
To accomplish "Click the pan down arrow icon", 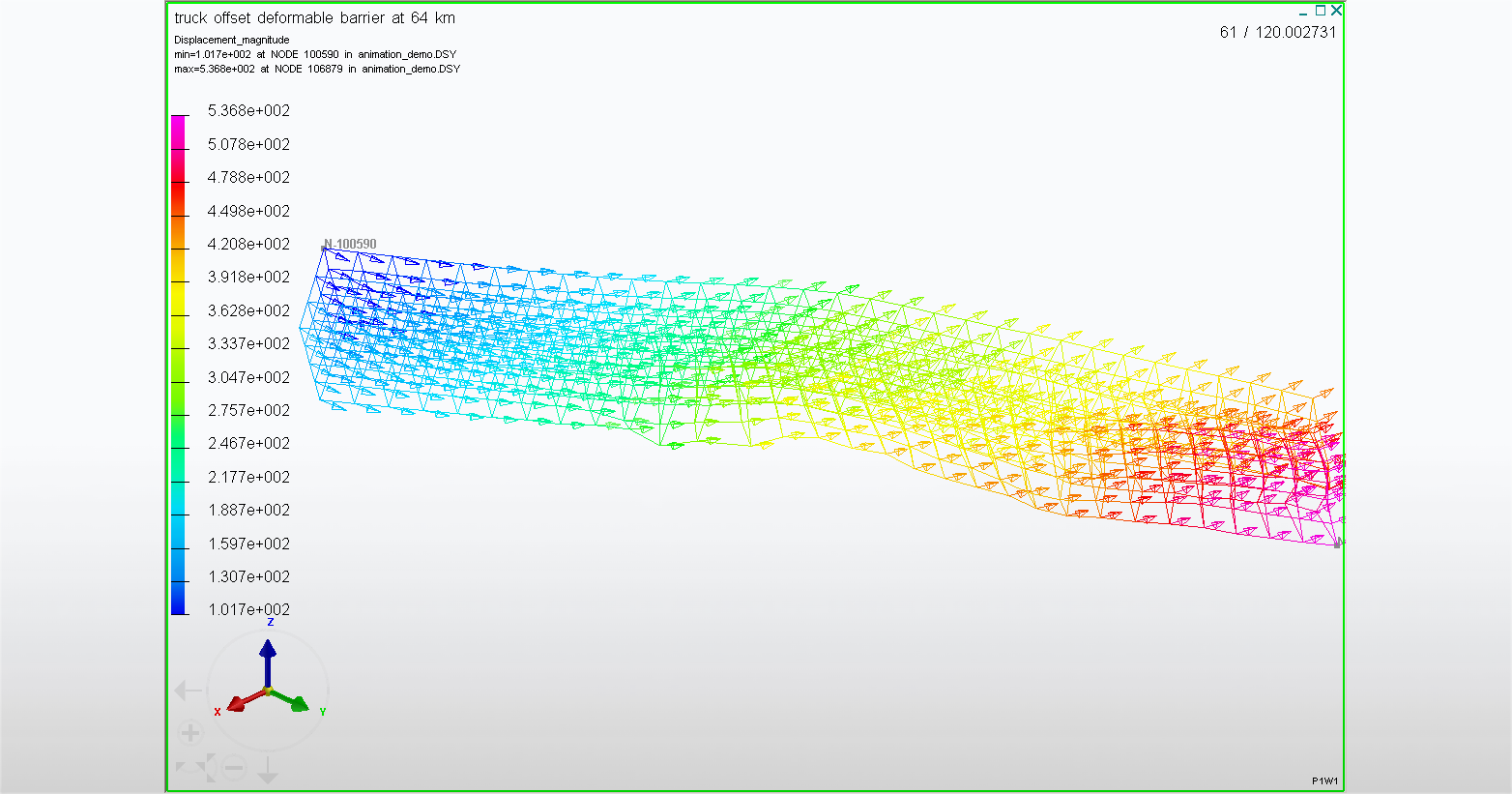I will click(x=268, y=770).
